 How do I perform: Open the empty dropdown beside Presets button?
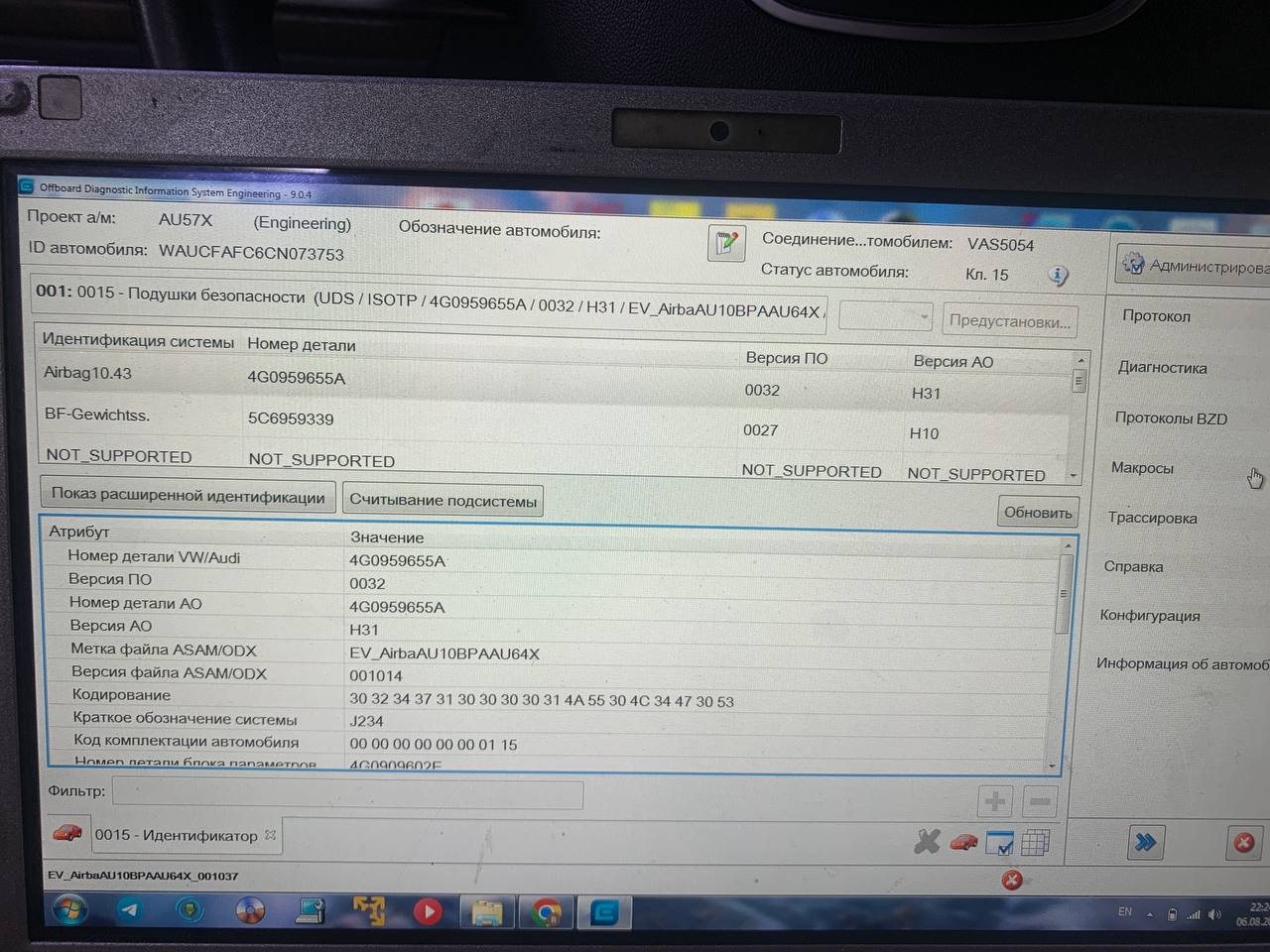pos(885,316)
